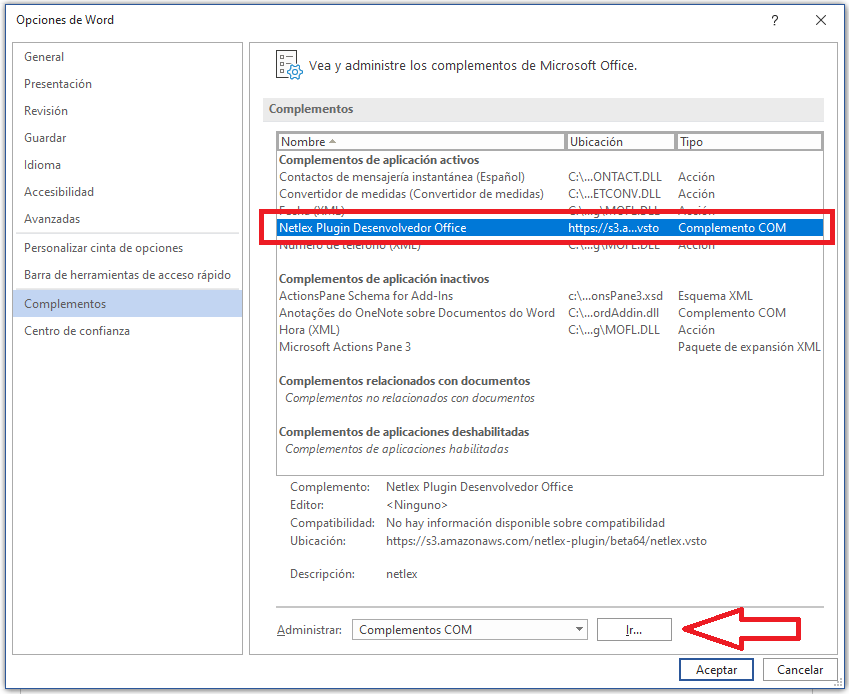
Task: Click C:\...ETCONV.DLL location cell
Action: click(614, 194)
